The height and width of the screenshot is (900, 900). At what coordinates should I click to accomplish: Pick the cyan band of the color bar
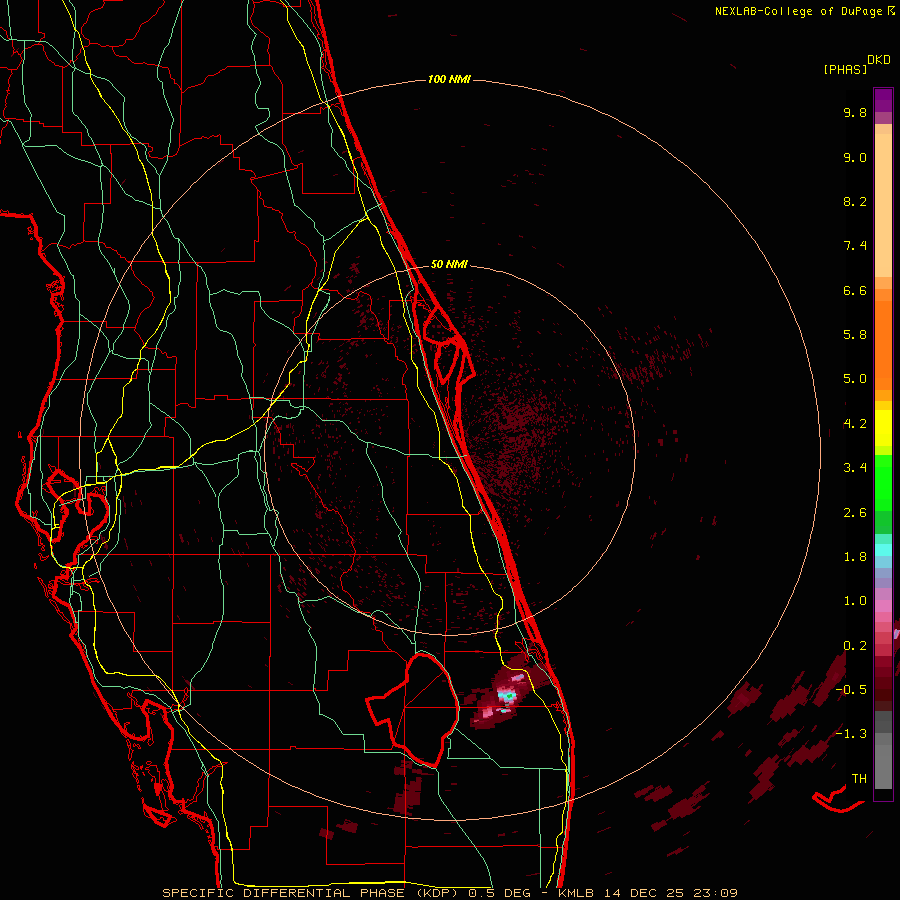pyautogui.click(x=883, y=550)
